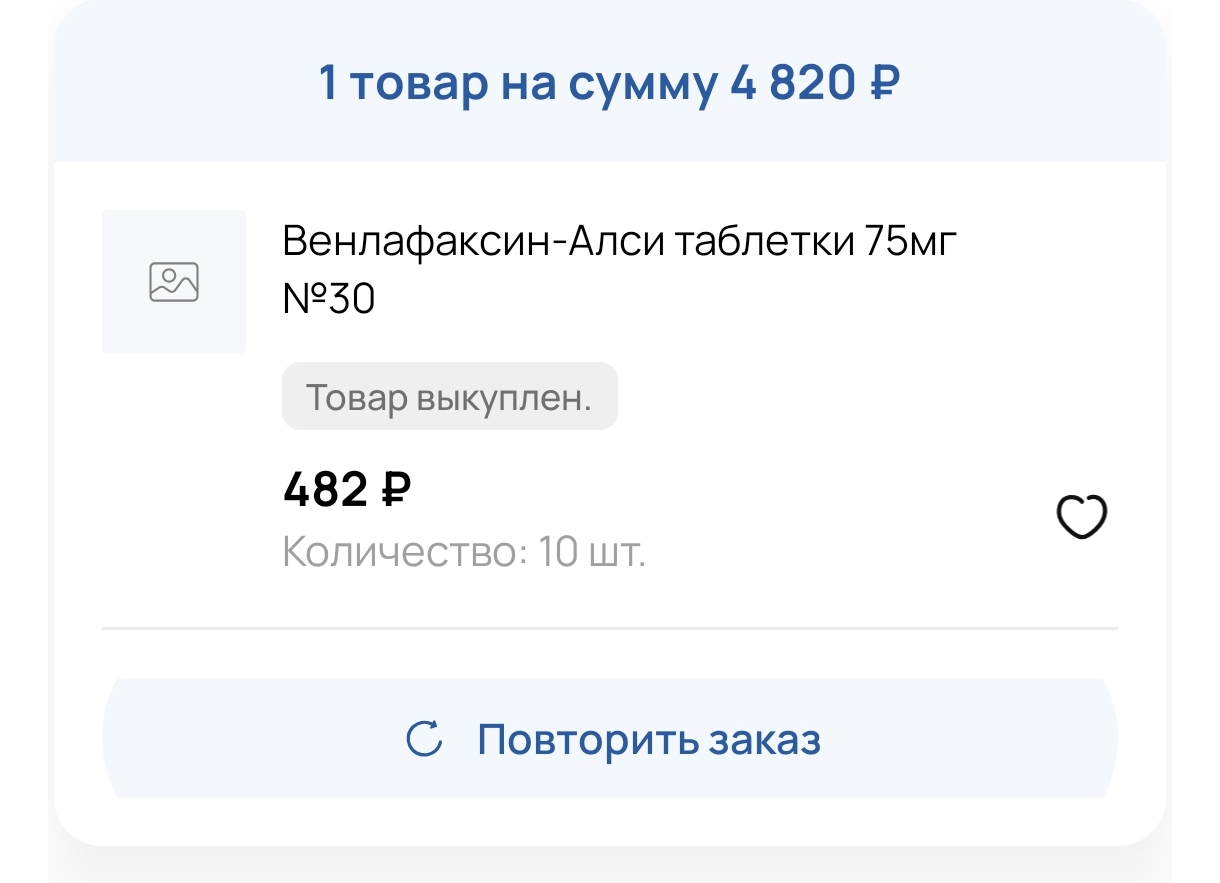Image resolution: width=1220 pixels, height=883 pixels.
Task: Tap the Количество: 10 шт. label
Action: (464, 552)
